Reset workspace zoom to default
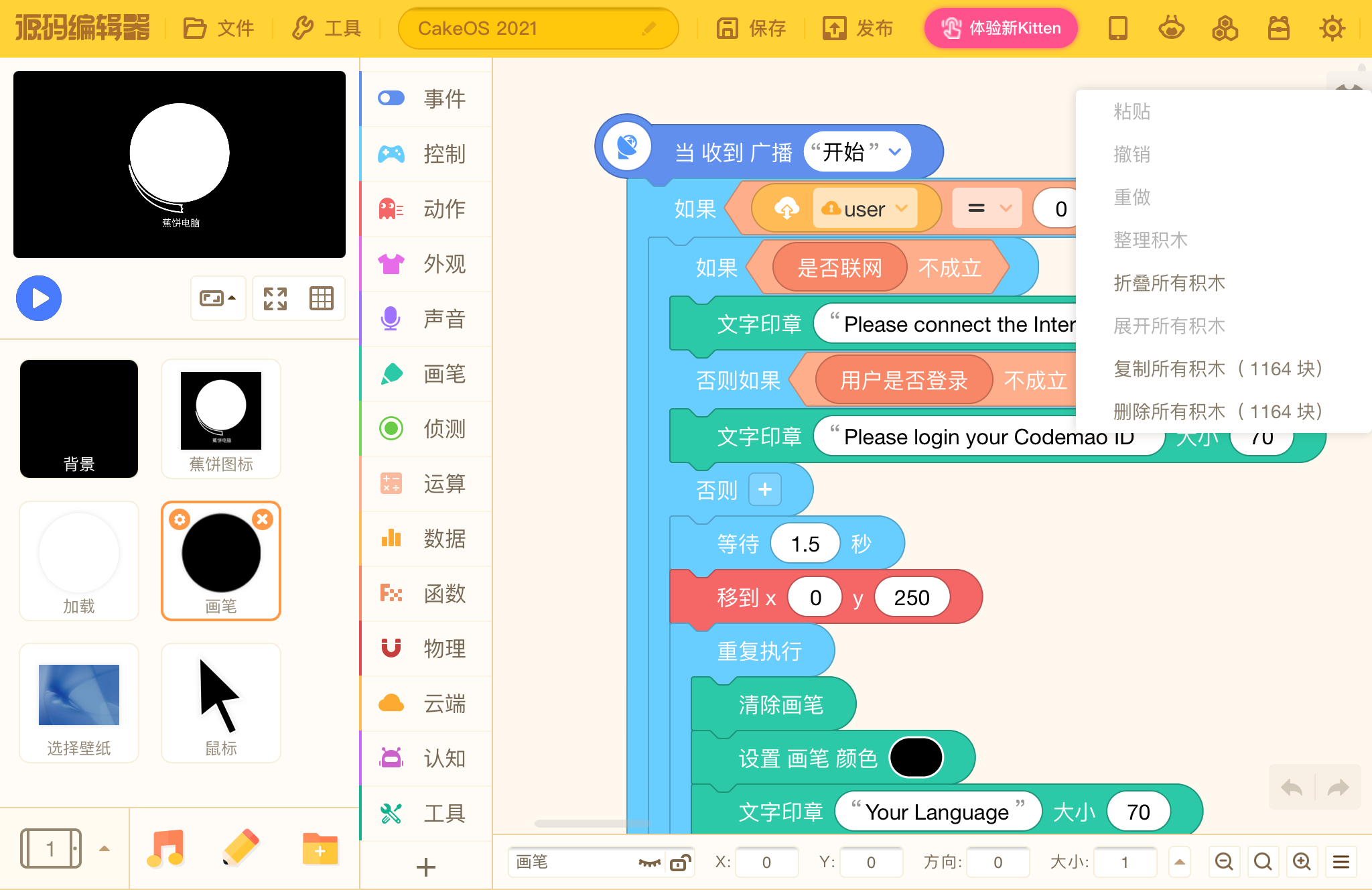1372x890 pixels. pos(1263,862)
